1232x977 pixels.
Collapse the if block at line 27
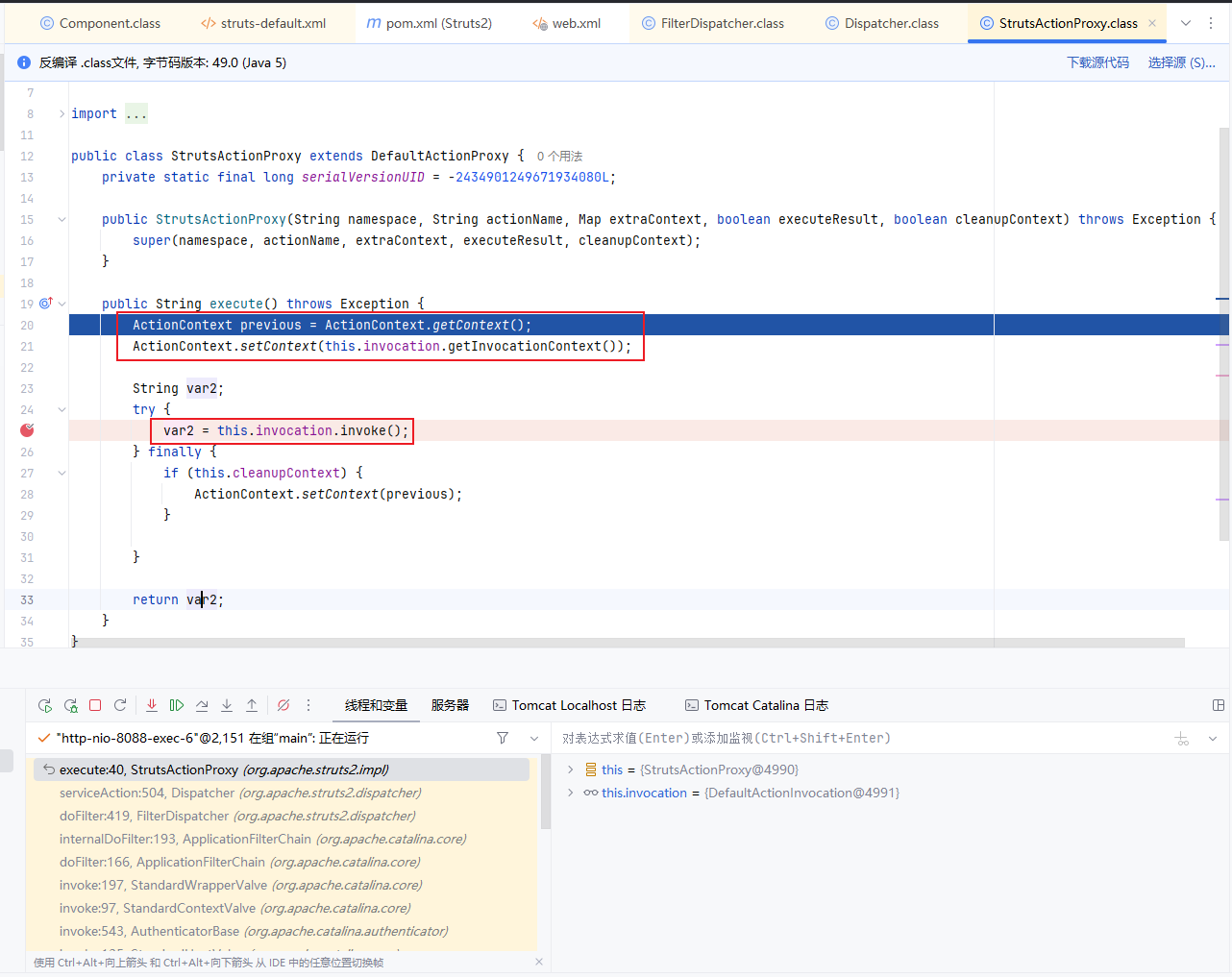coord(62,473)
